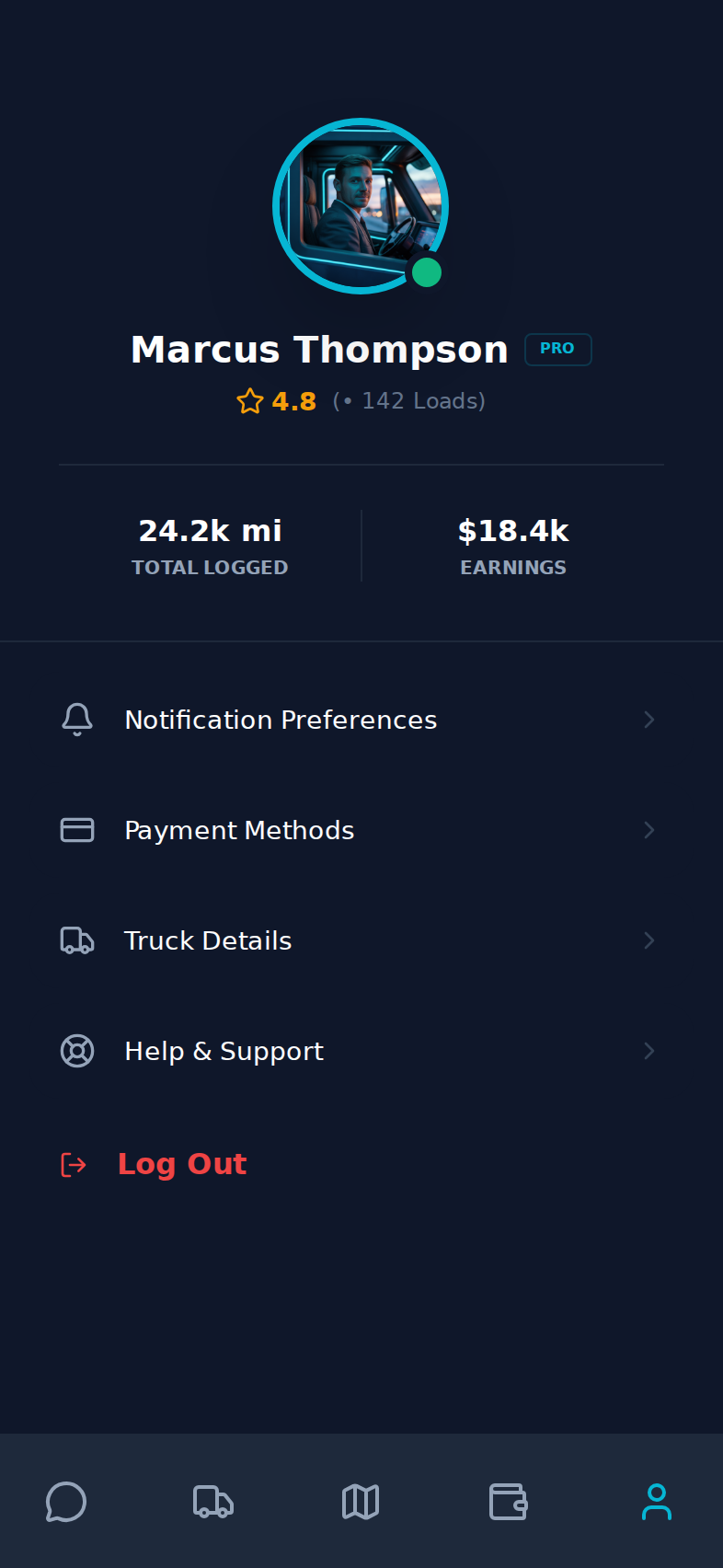723x1568 pixels.
Task: Tap the Log Out button
Action: click(x=182, y=1164)
